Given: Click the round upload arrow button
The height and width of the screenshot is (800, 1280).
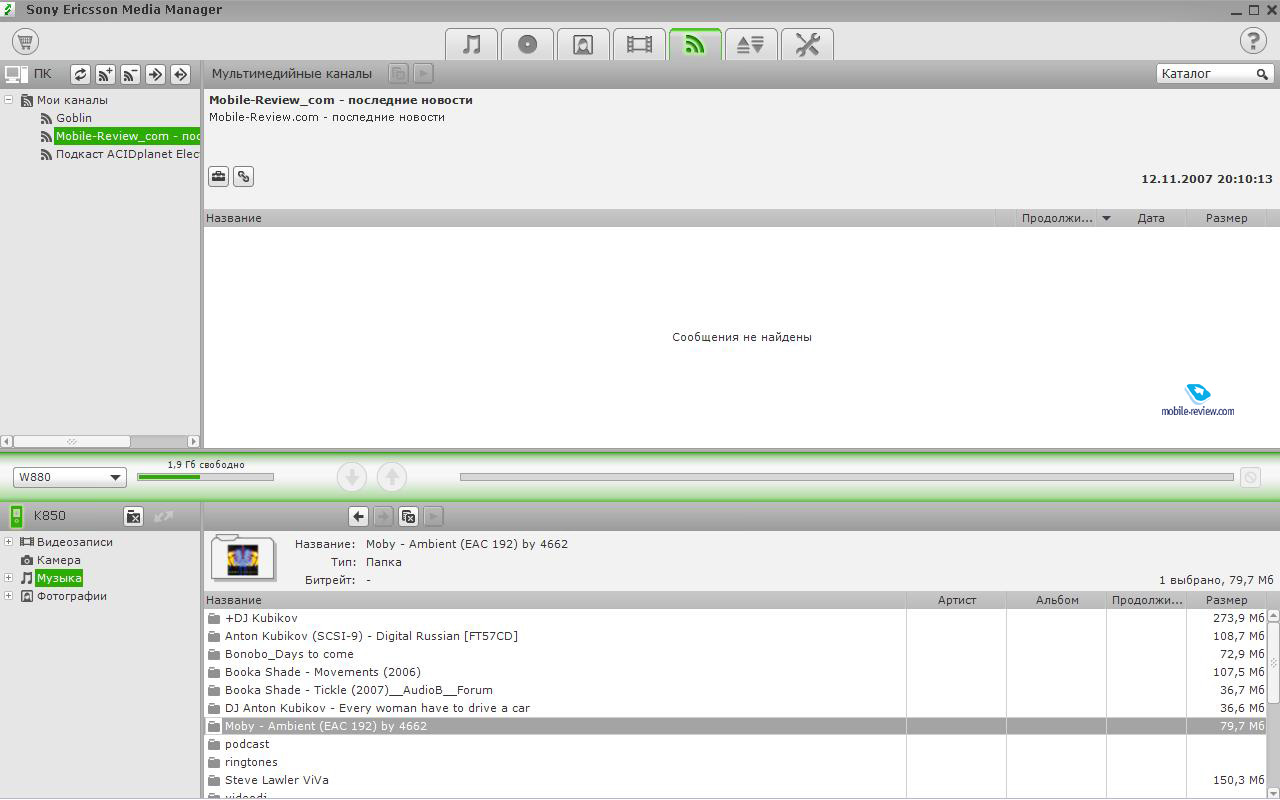Looking at the screenshot, I should [392, 477].
